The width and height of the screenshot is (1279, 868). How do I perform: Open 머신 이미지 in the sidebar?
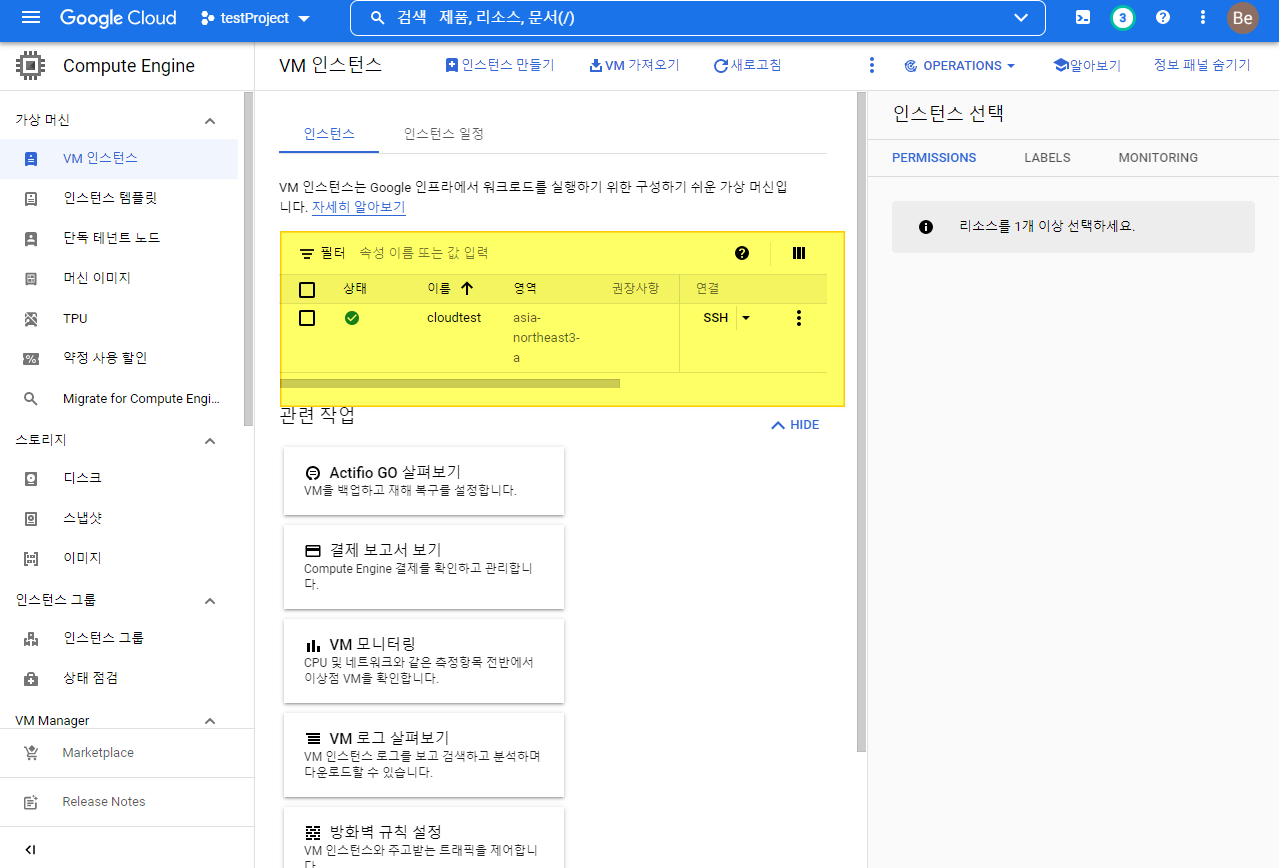[x=119, y=278]
